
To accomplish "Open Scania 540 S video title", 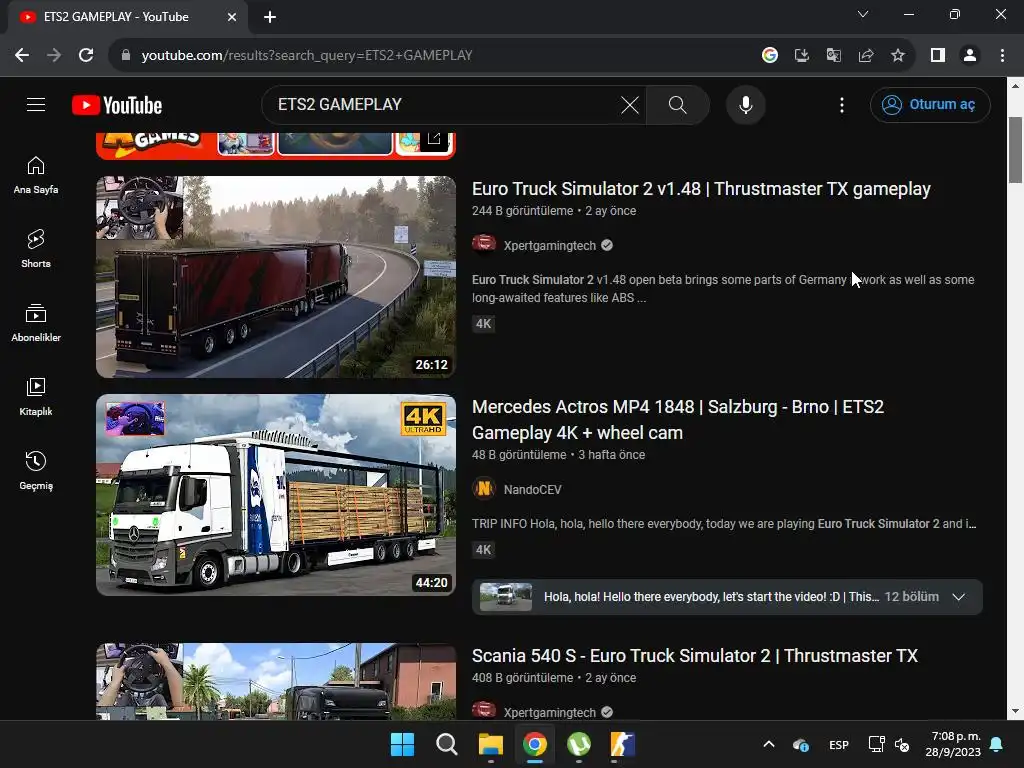I will [x=695, y=656].
